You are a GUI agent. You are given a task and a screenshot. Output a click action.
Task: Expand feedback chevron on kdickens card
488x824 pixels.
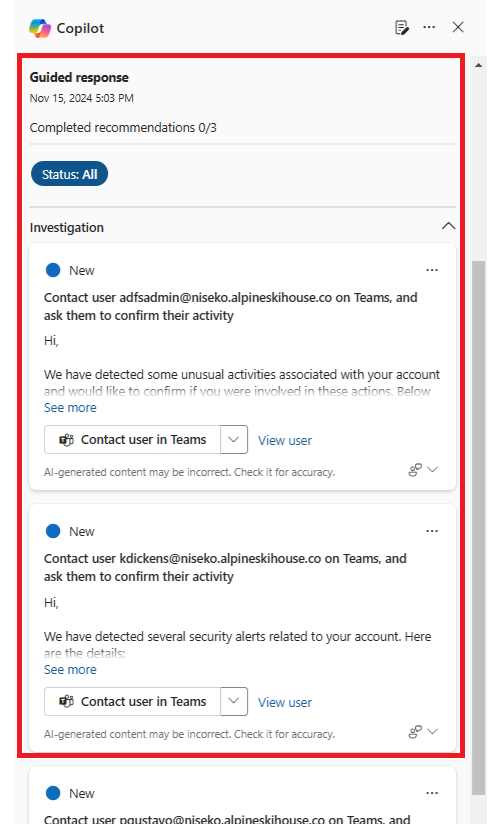point(432,732)
